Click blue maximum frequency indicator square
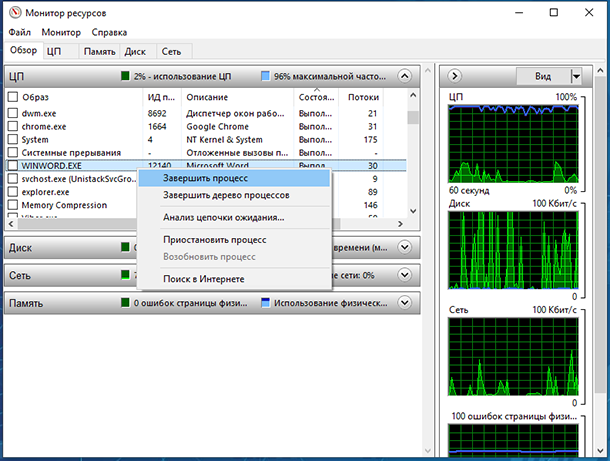Viewport: 610px width, 461px height. 265,76
